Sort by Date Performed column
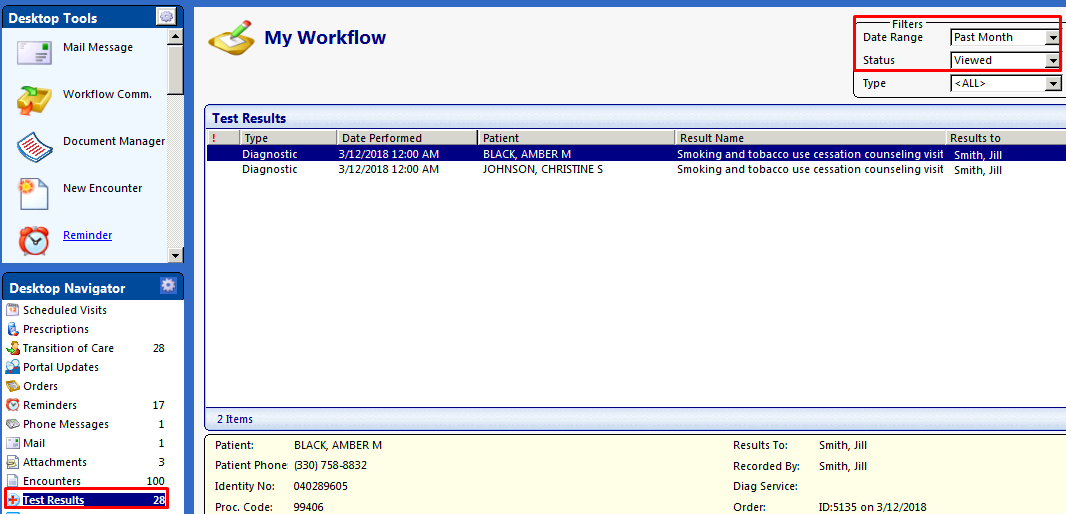 click(407, 138)
